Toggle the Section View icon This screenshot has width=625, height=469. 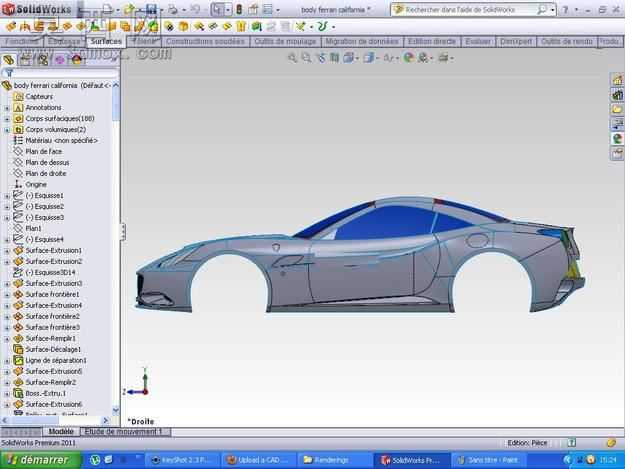coord(334,58)
